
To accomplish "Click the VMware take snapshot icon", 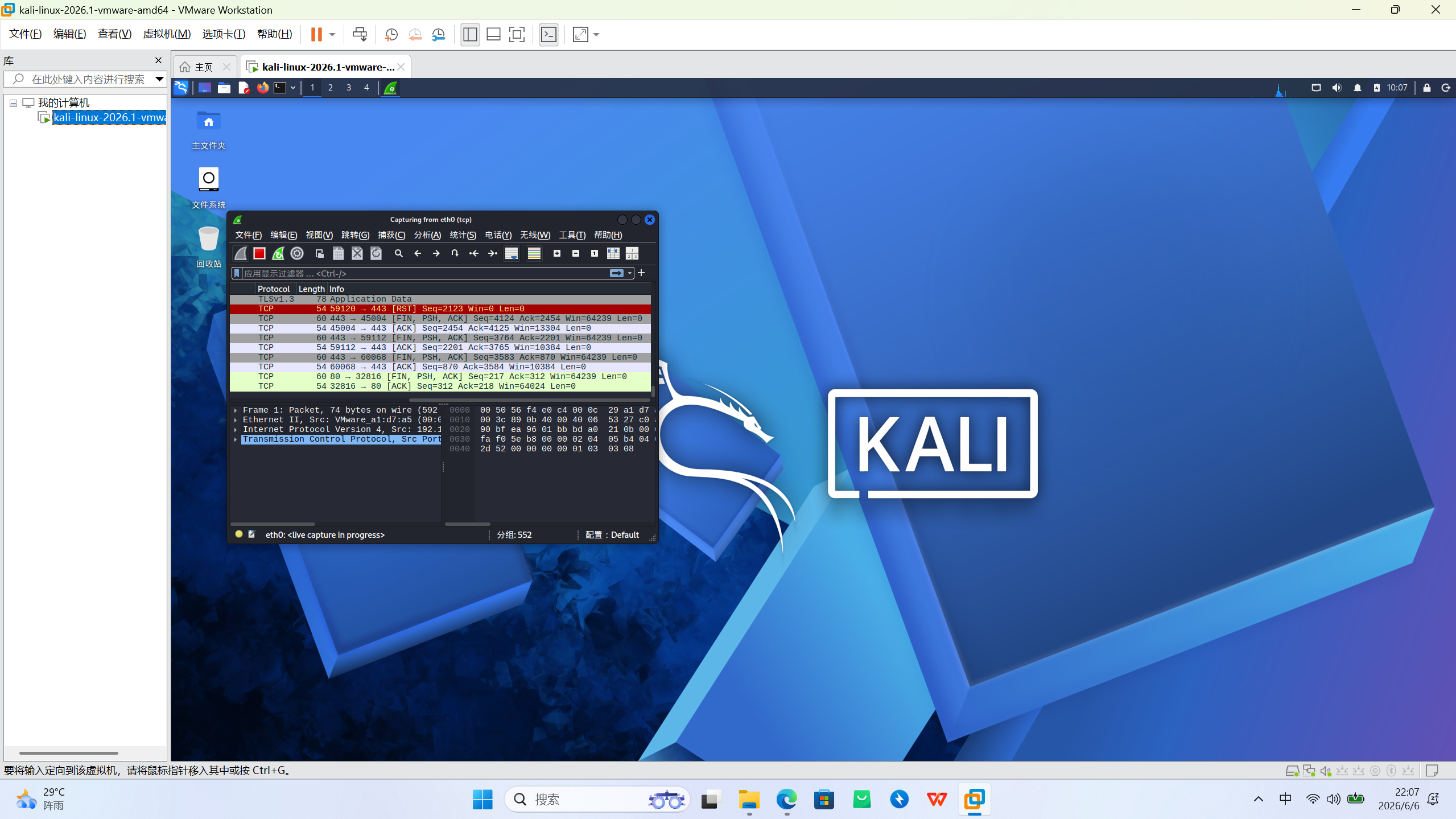I will [x=391, y=35].
